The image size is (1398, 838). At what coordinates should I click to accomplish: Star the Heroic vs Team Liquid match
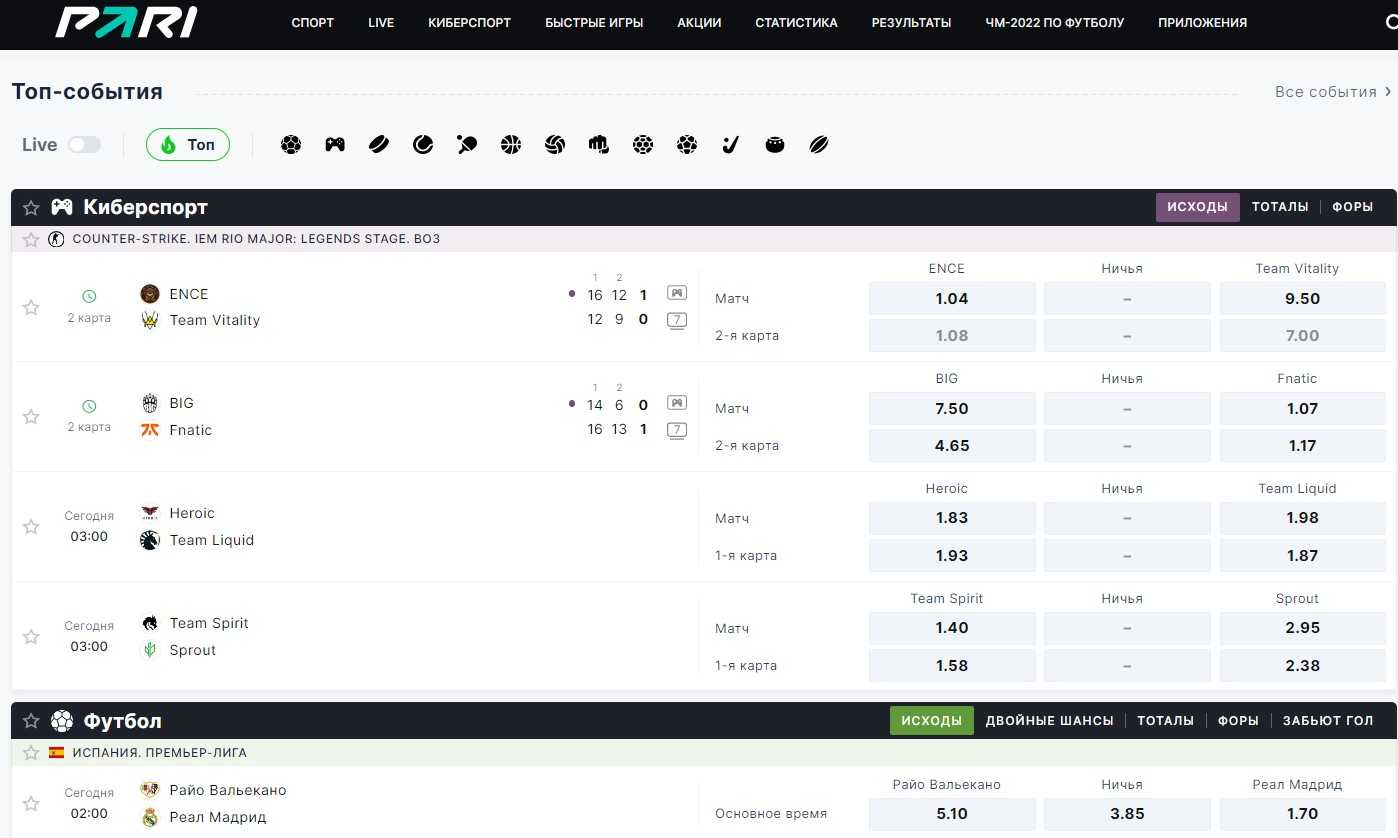coord(31,527)
